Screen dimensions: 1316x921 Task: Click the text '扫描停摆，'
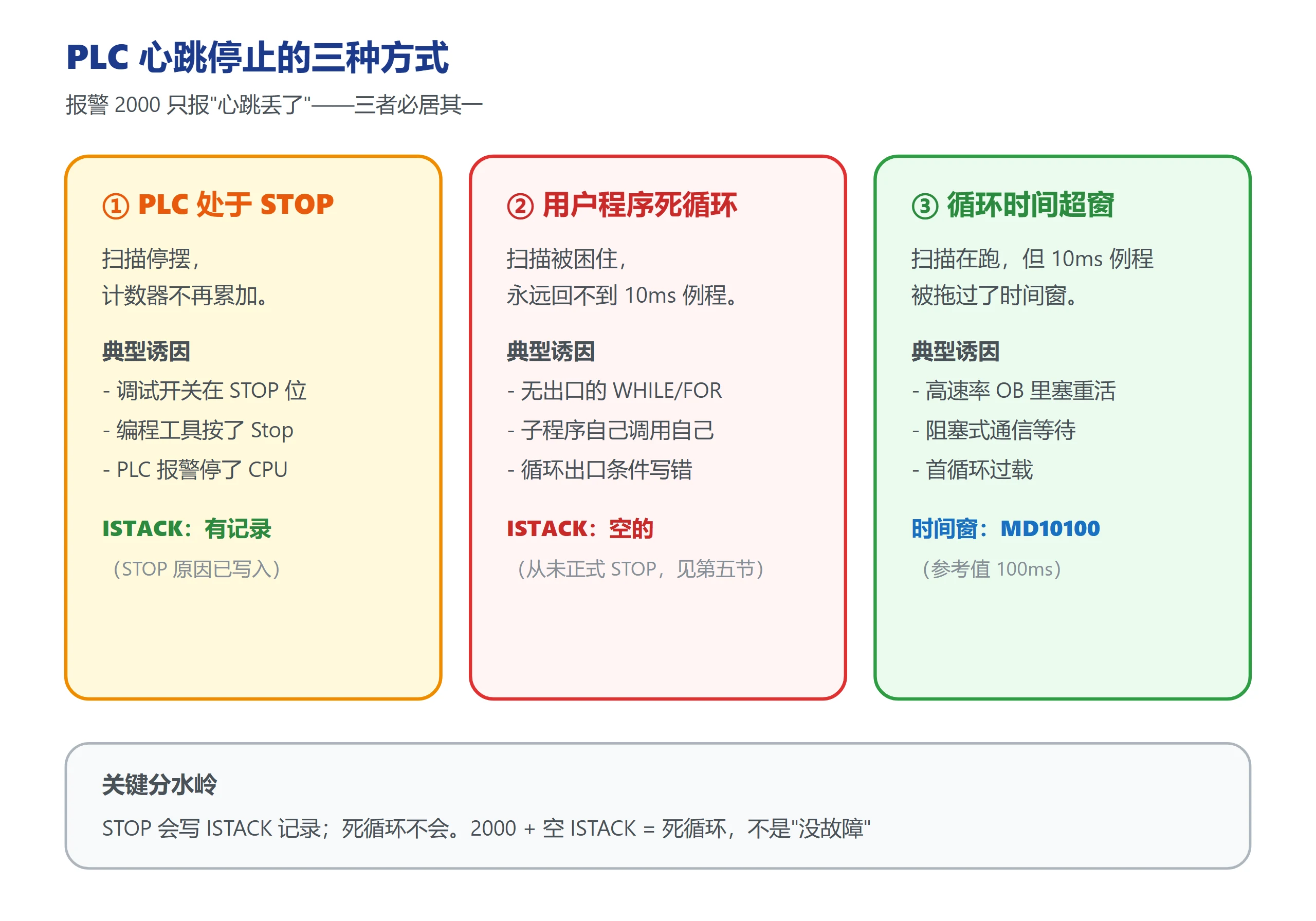tap(151, 259)
